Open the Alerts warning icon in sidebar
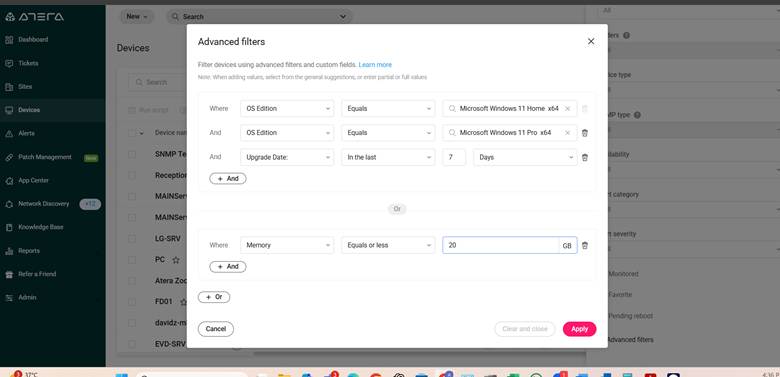780x377 pixels. [9, 134]
